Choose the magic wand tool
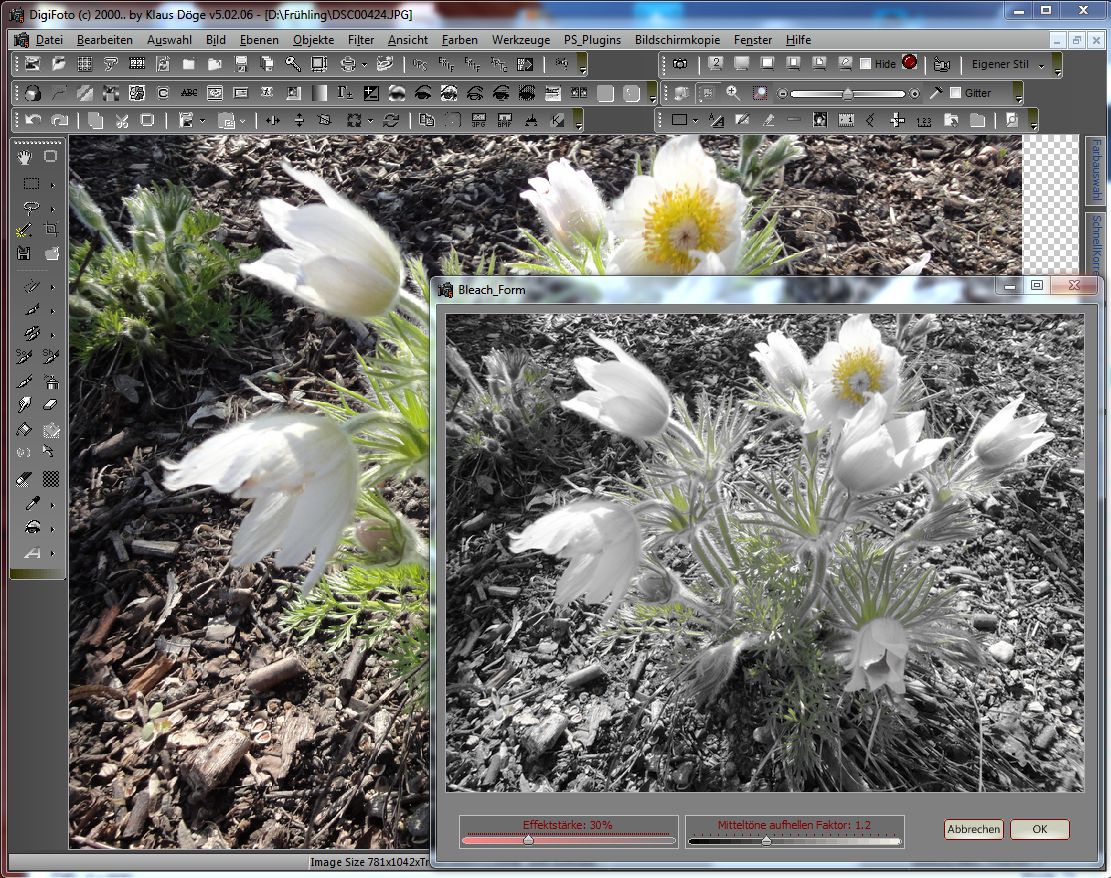This screenshot has height=878, width=1111. point(24,230)
